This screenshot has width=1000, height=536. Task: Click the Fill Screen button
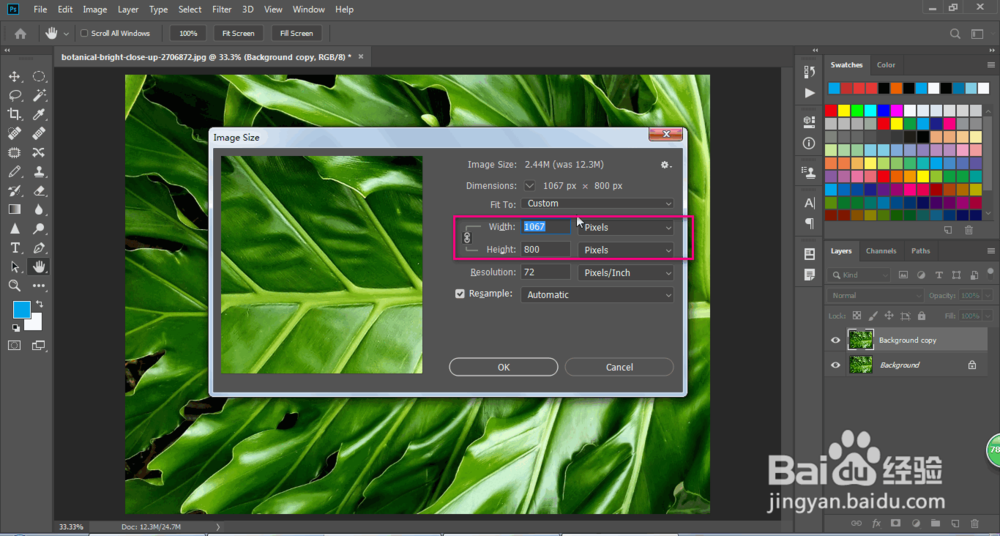coord(297,33)
